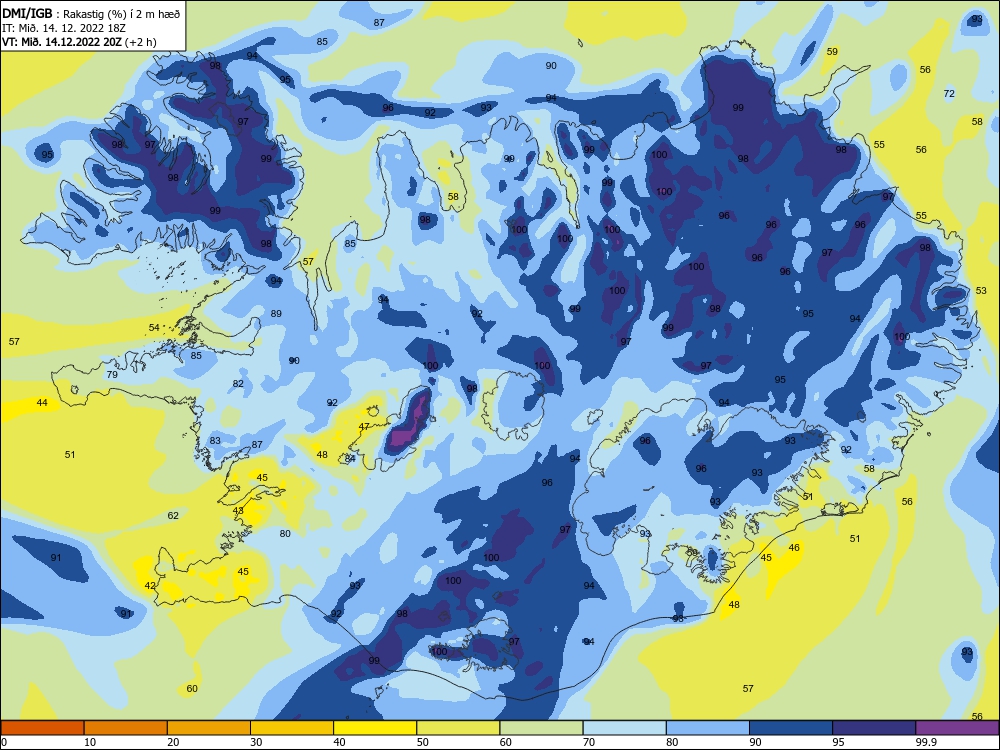Image resolution: width=1000 pixels, height=750 pixels.
Task: Select the 'IT: Mið. 14. 12. 2022 18Z' line
Action: click(x=66, y=28)
